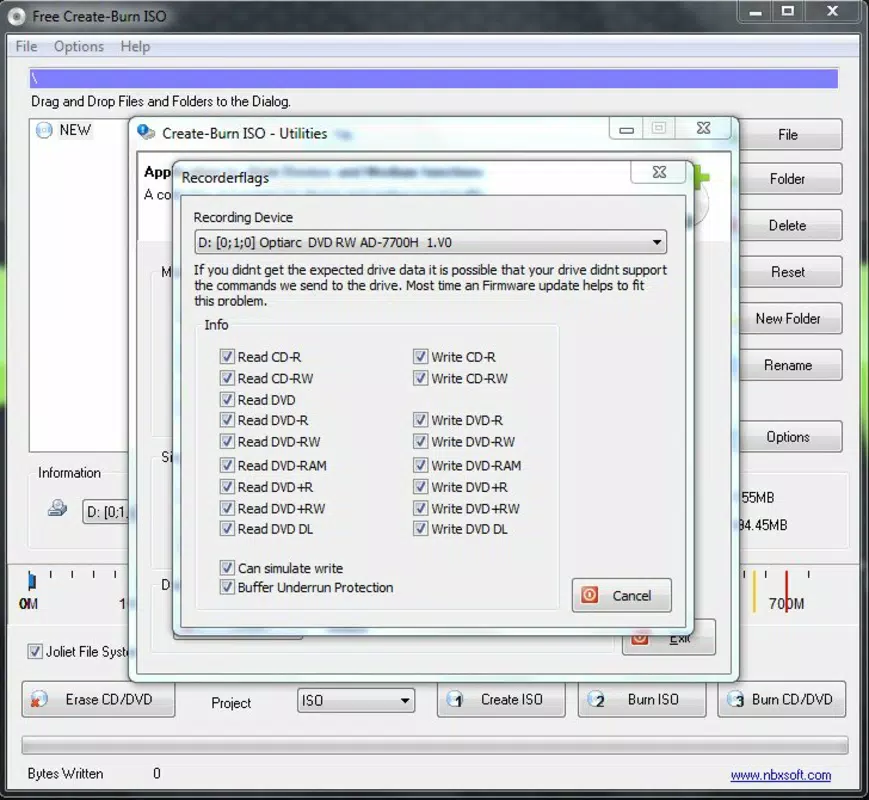Click the printer icon in the Information panel
869x800 pixels.
click(57, 508)
